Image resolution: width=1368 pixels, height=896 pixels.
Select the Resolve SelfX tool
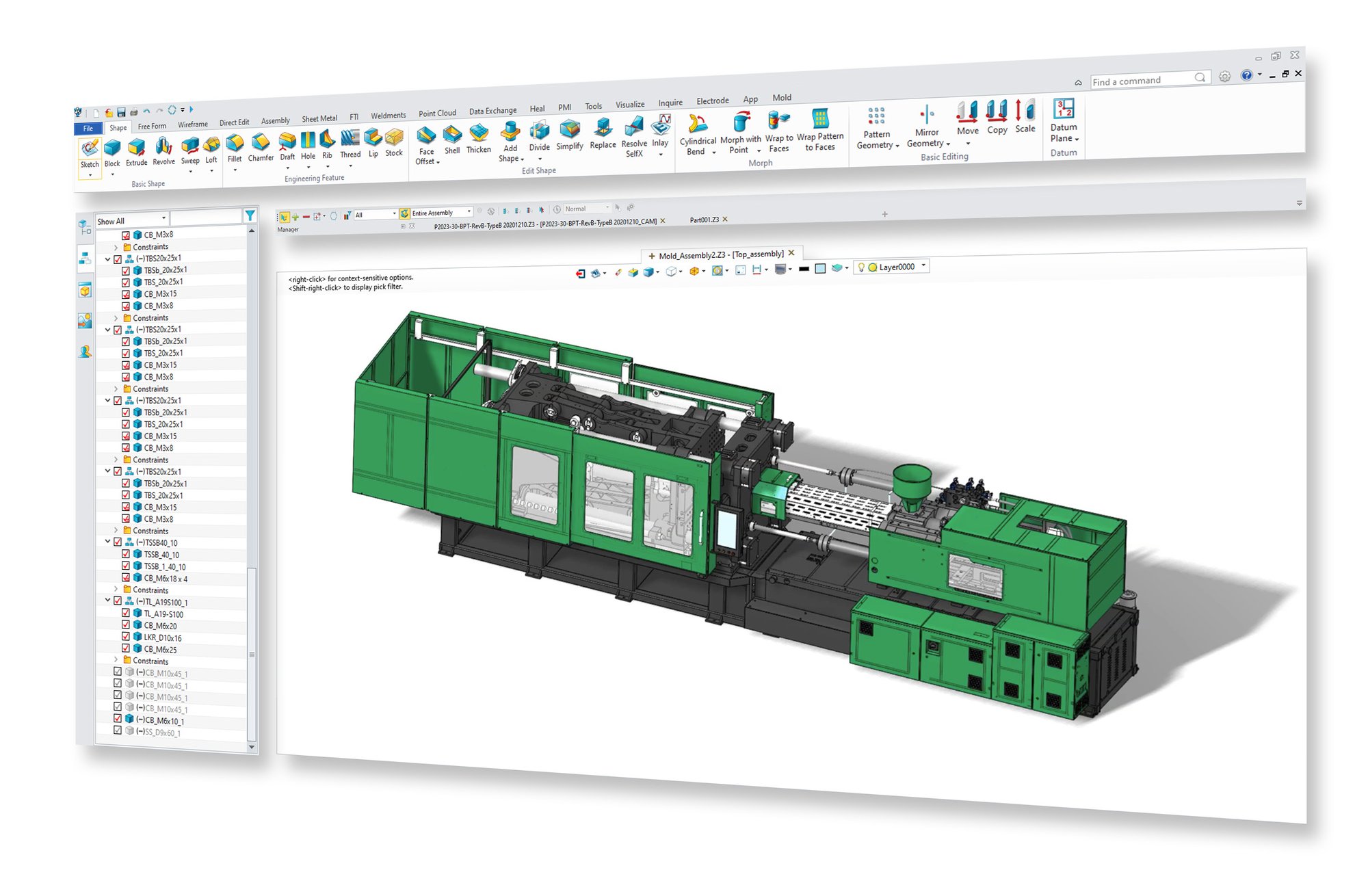[x=634, y=137]
